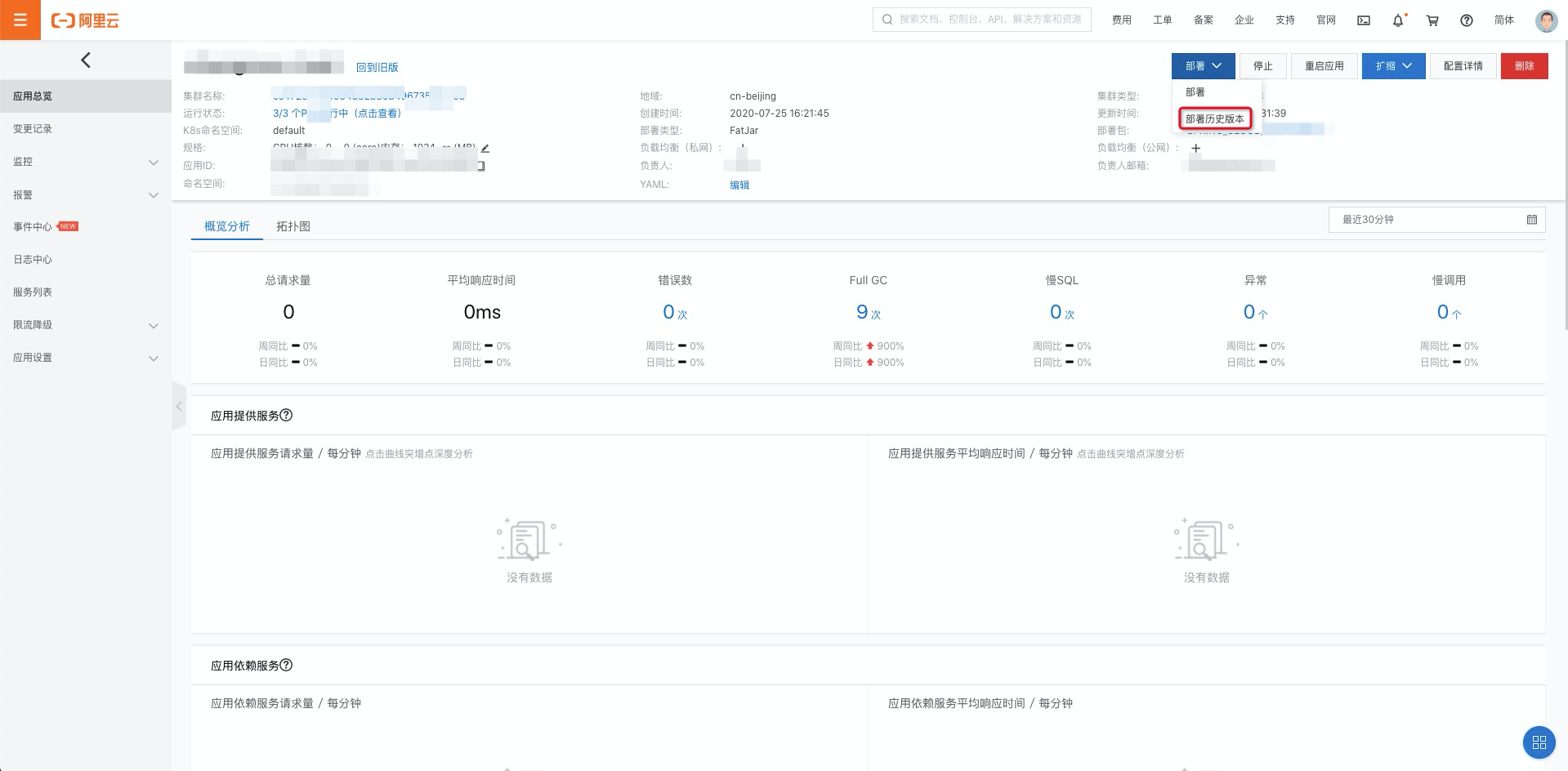Open the 最近30分钟 time range picker

pos(1436,220)
